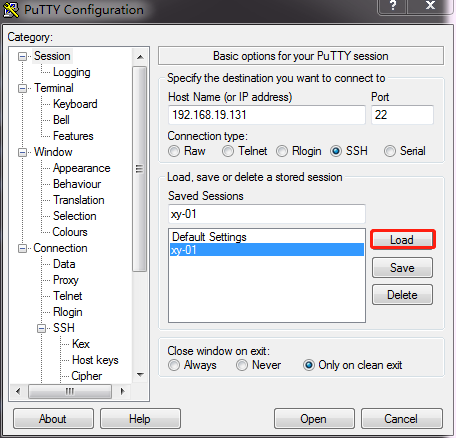Open the Behaviour category
This screenshot has width=456, height=438.
click(x=77, y=184)
